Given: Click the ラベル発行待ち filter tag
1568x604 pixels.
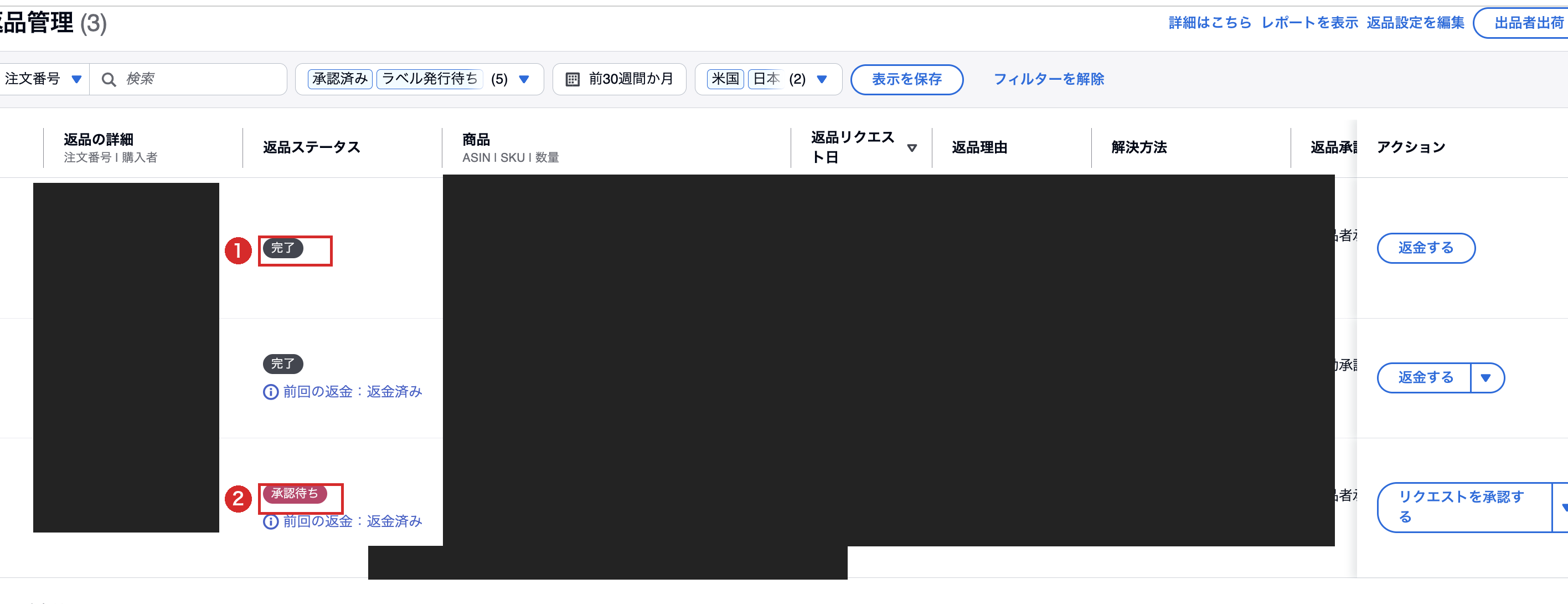Looking at the screenshot, I should (429, 79).
